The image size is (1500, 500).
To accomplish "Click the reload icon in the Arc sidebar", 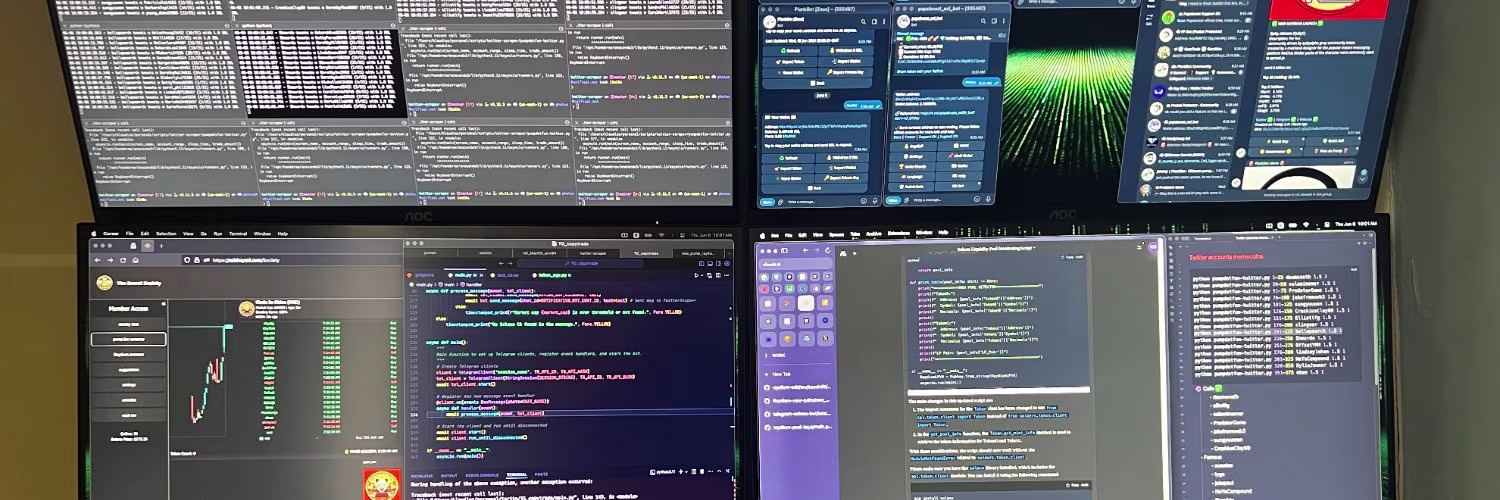I will [827, 251].
